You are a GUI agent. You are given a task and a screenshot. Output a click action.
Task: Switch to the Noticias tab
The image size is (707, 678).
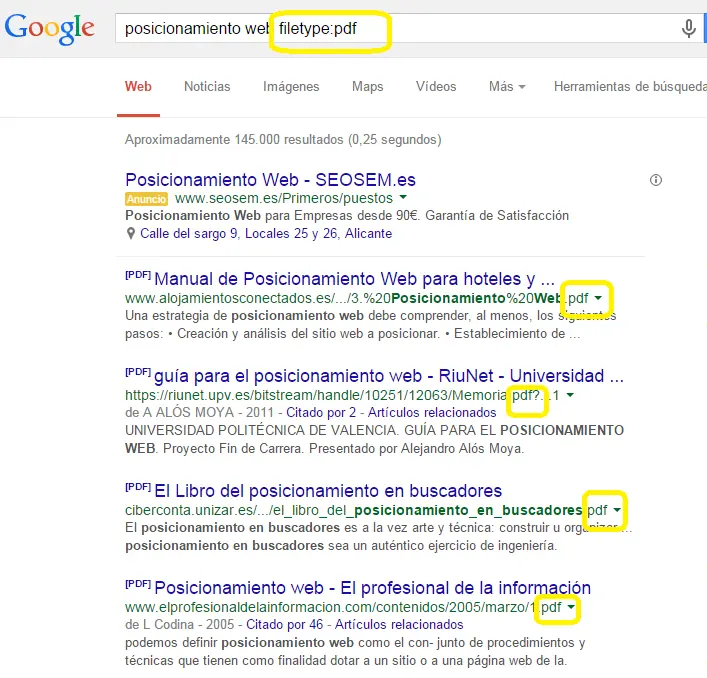pos(207,87)
